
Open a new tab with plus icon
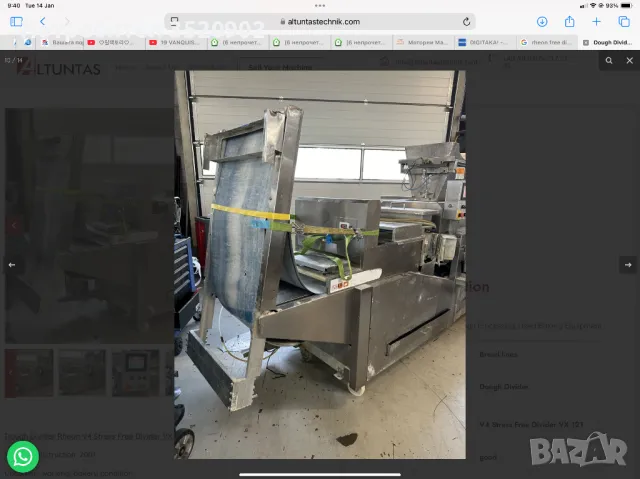(596, 21)
